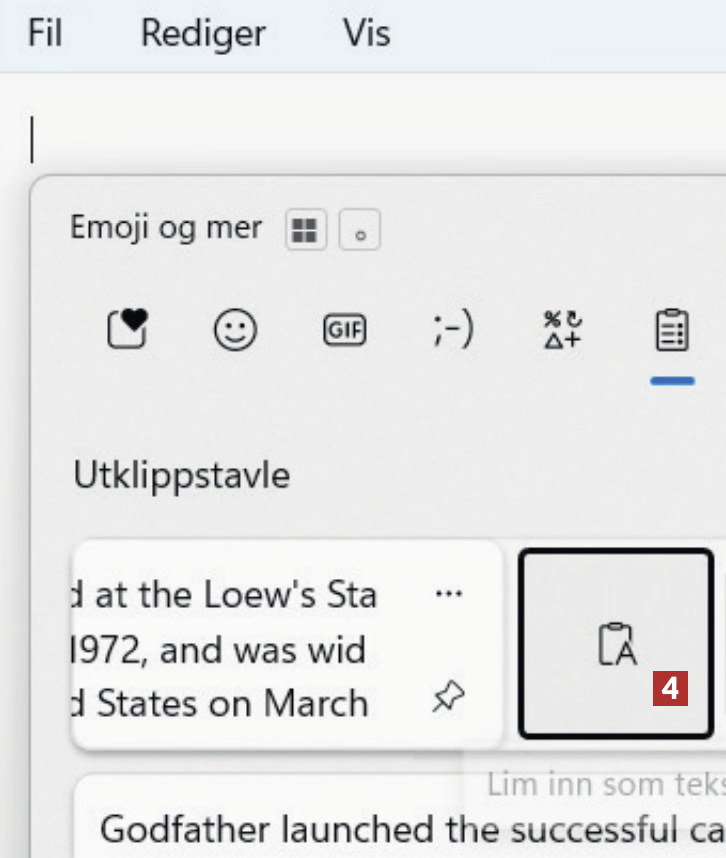Switch to the emoji smiley tab
726x858 pixels.
pyautogui.click(x=235, y=329)
